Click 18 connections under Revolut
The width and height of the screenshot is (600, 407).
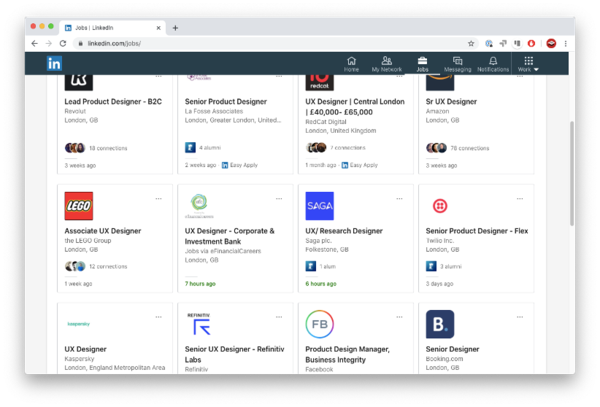coord(108,148)
